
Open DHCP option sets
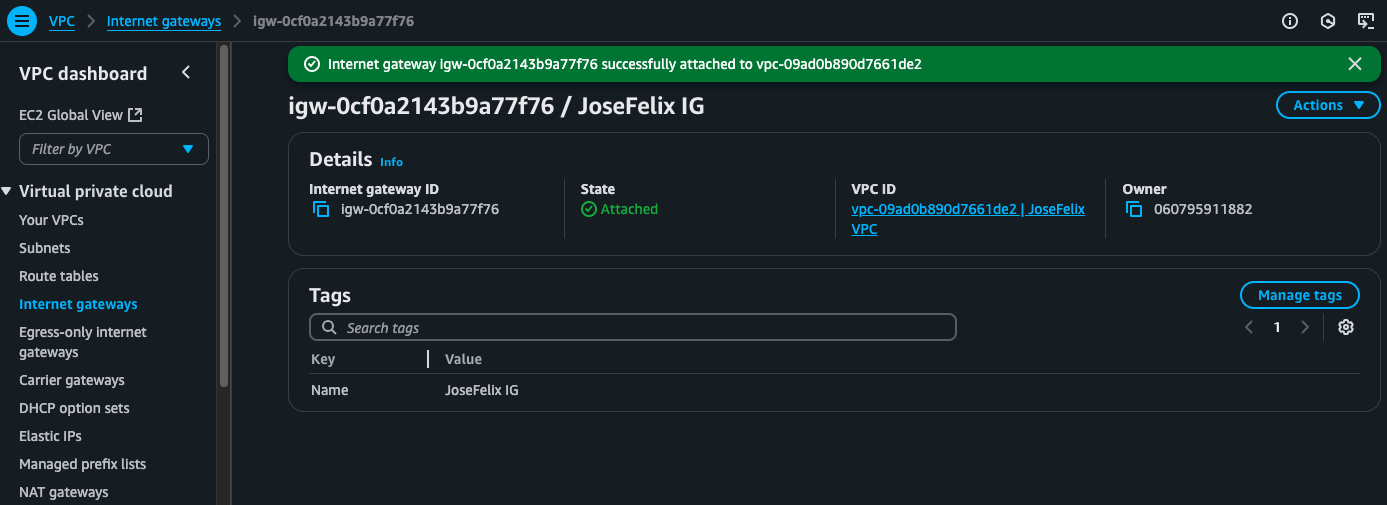74,408
